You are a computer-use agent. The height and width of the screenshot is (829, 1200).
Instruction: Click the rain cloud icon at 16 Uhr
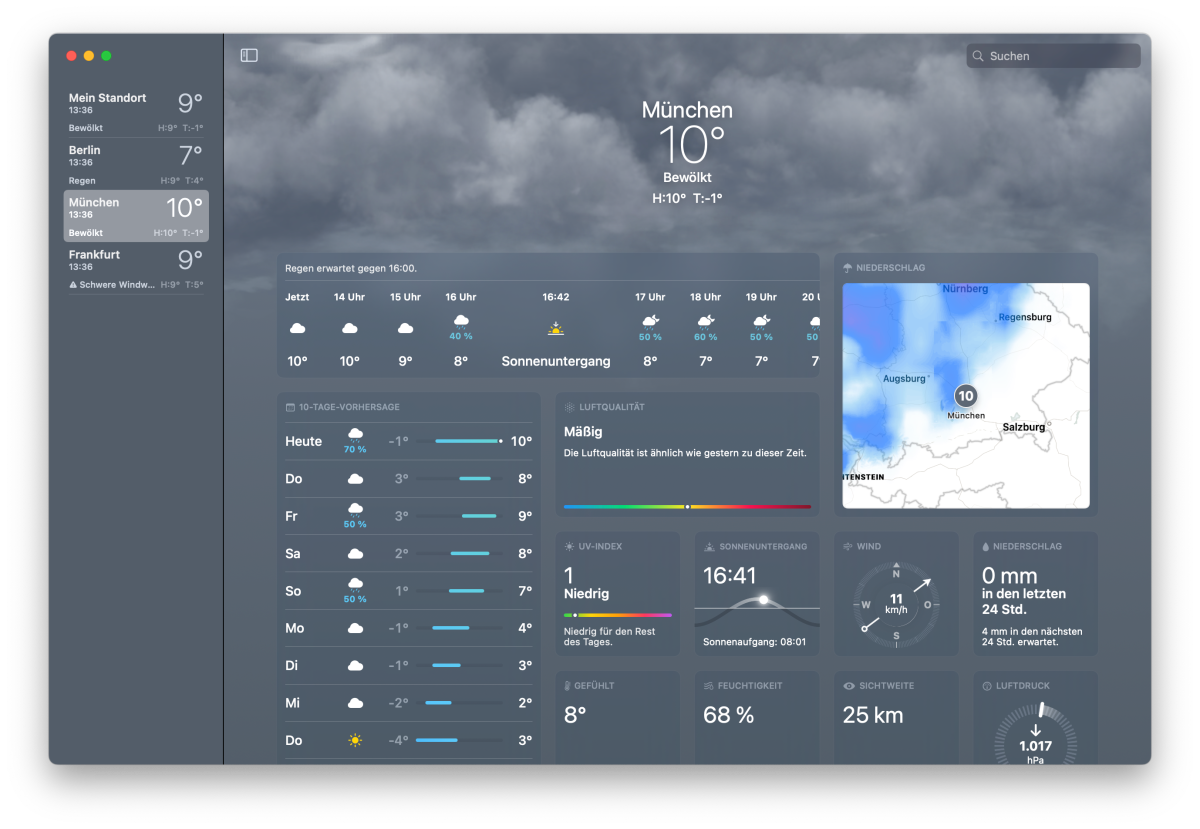[461, 322]
